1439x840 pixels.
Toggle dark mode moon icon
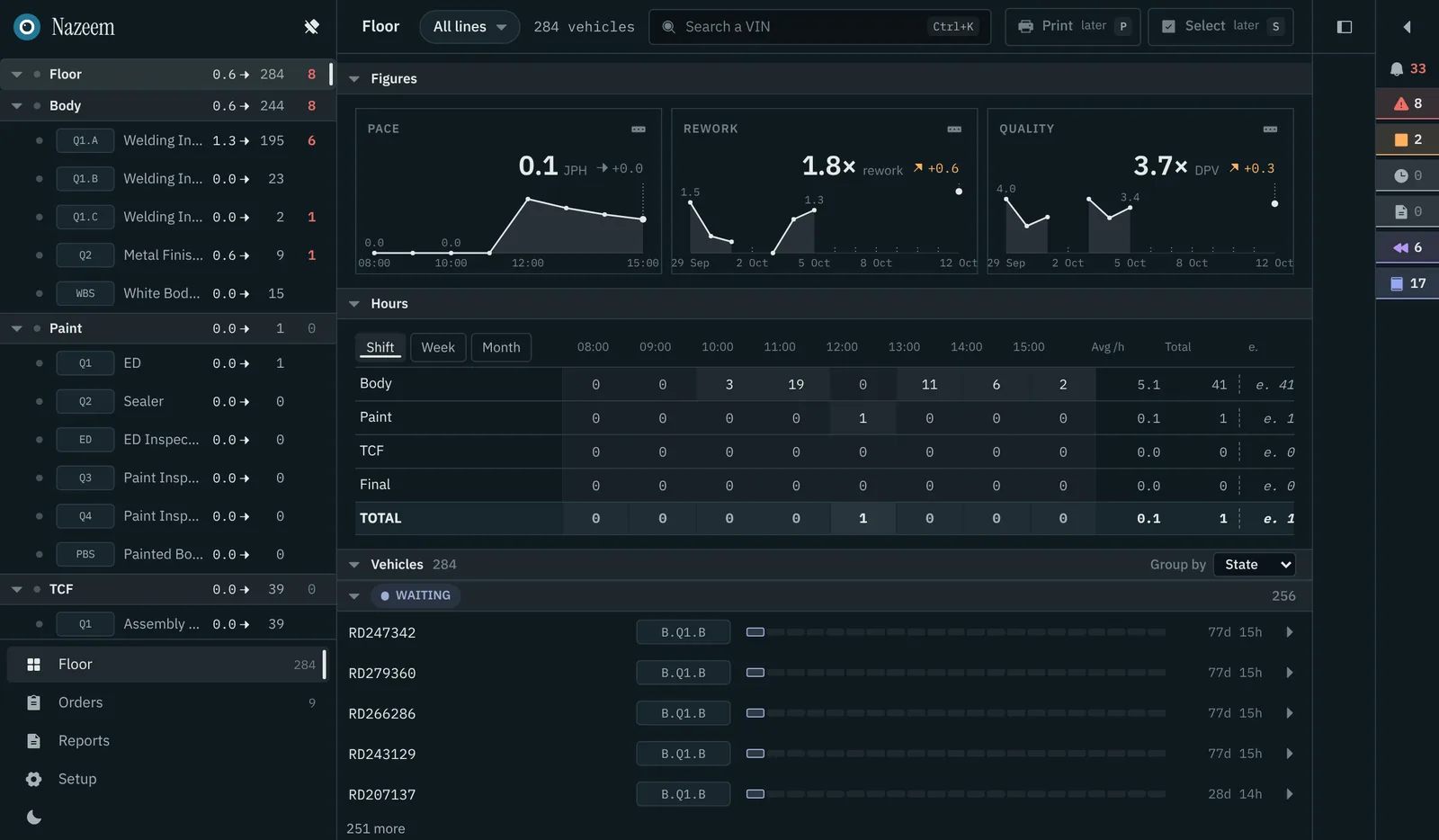click(34, 818)
